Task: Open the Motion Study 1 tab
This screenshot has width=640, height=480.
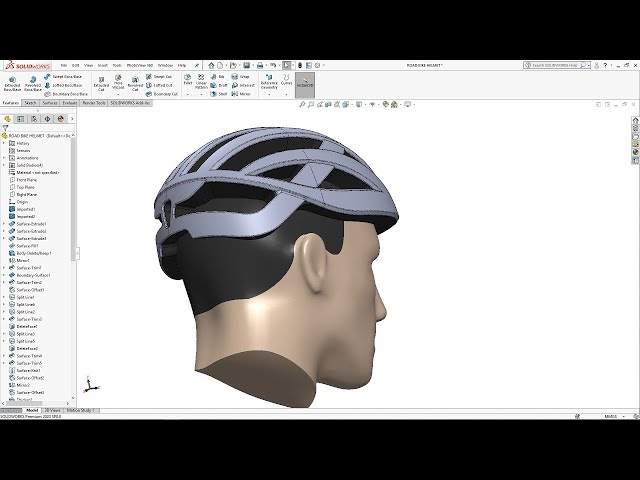Action: click(81, 410)
